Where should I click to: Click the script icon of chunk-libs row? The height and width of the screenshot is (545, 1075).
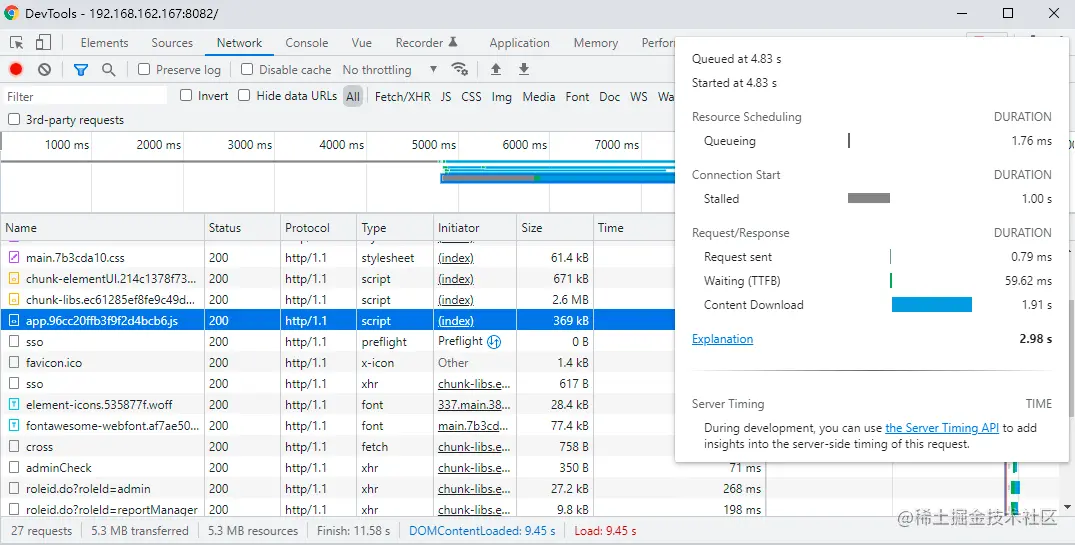[14, 300]
